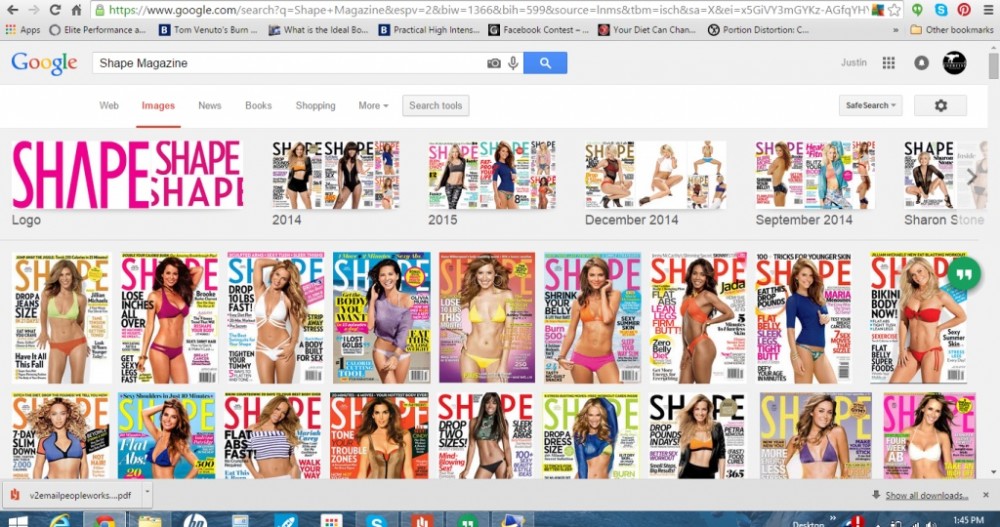The width and height of the screenshot is (1000, 527).
Task: Open the green Hangouts extension icon in toolbar
Action: 917,10
